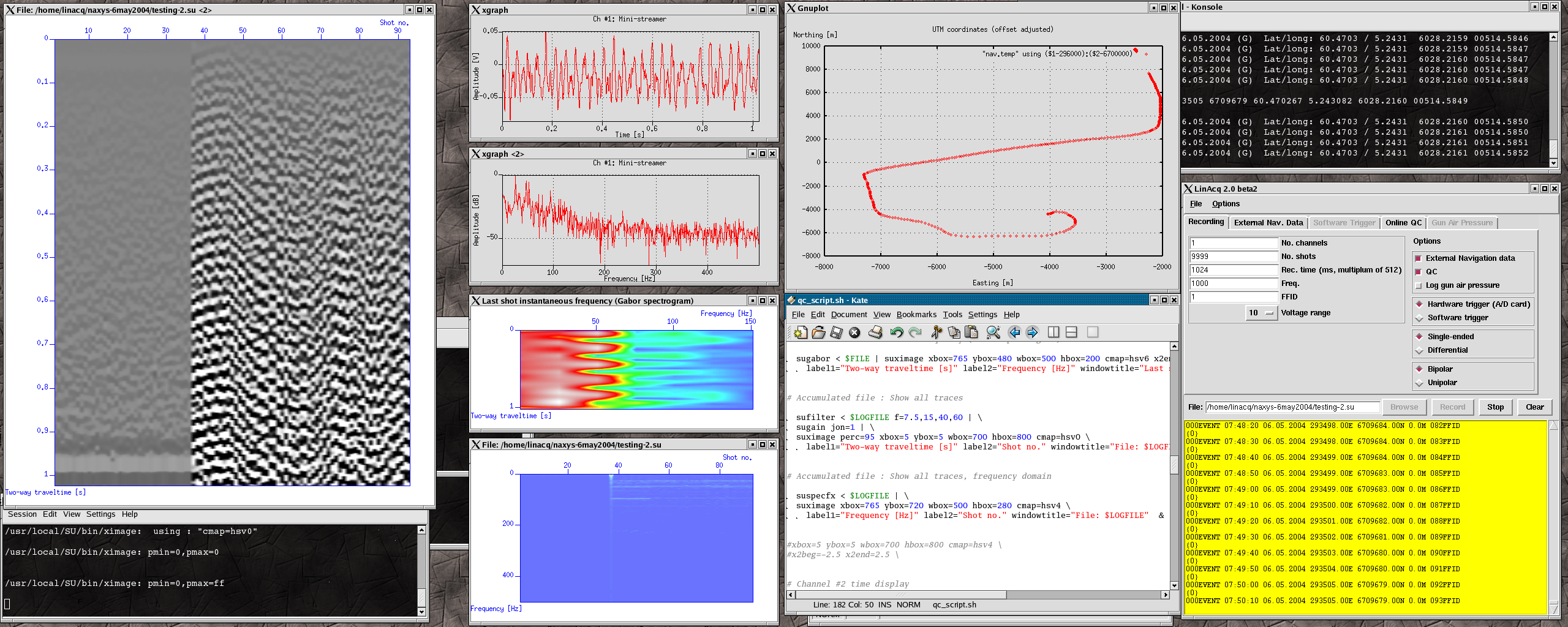Enable Log gun air pressure checkbox

(x=1418, y=285)
